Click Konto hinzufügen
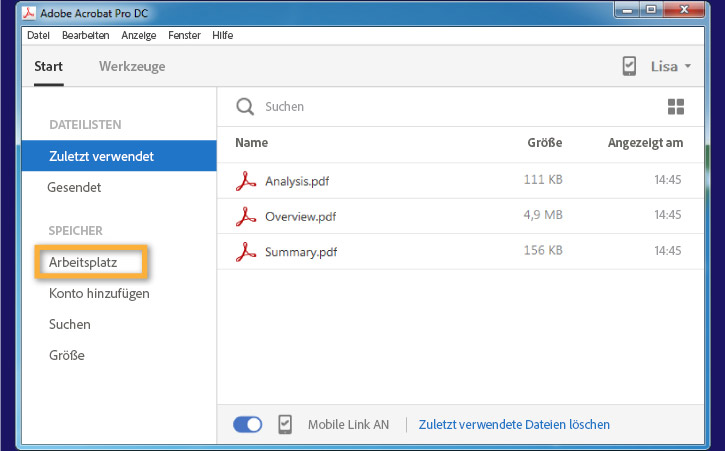 point(99,293)
